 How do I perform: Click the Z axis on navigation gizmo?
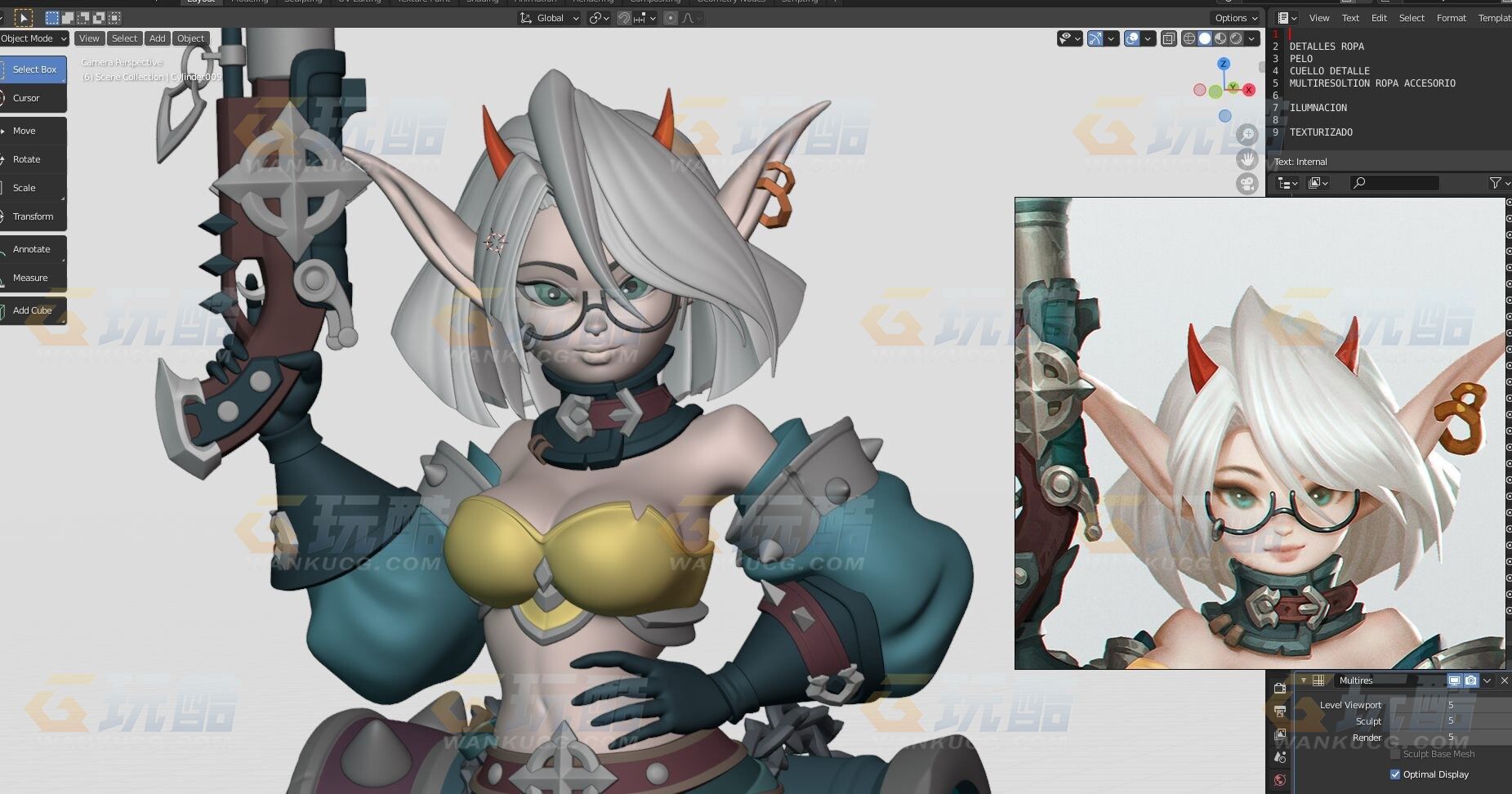(x=1223, y=64)
